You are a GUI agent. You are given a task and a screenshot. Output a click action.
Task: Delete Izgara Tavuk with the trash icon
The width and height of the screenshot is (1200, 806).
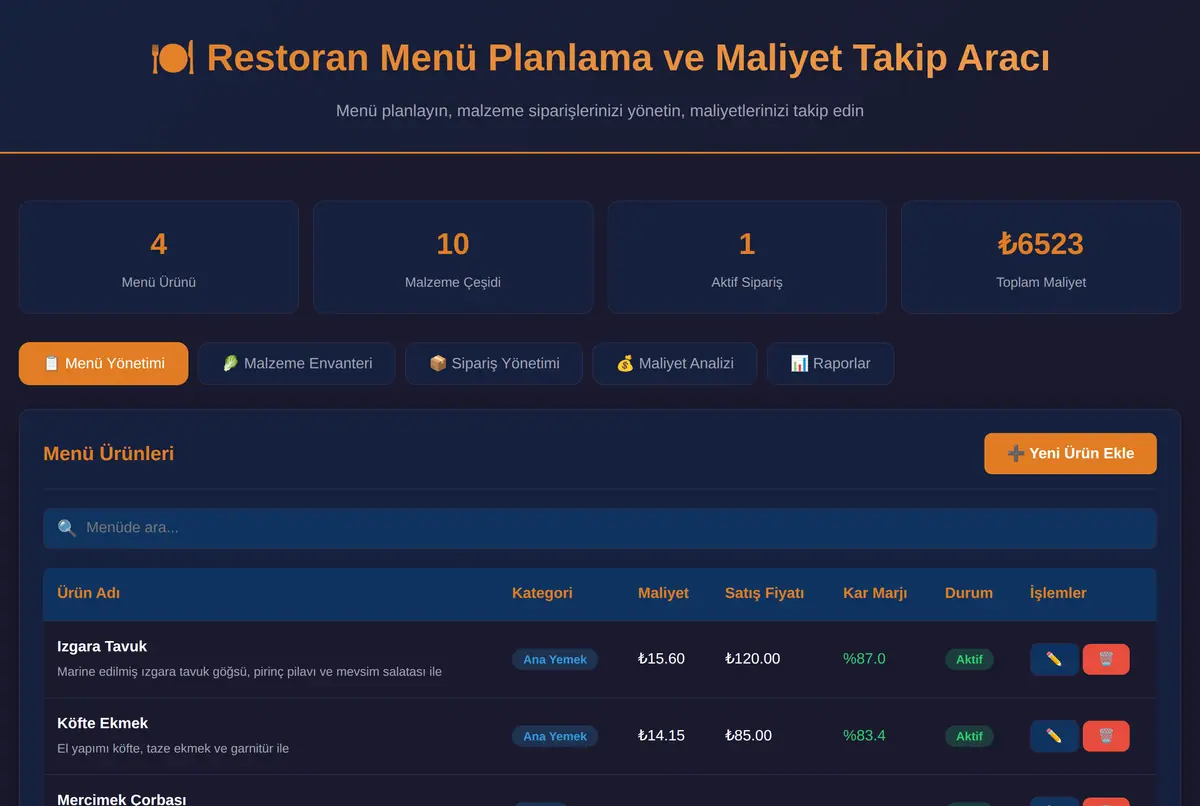point(1106,659)
